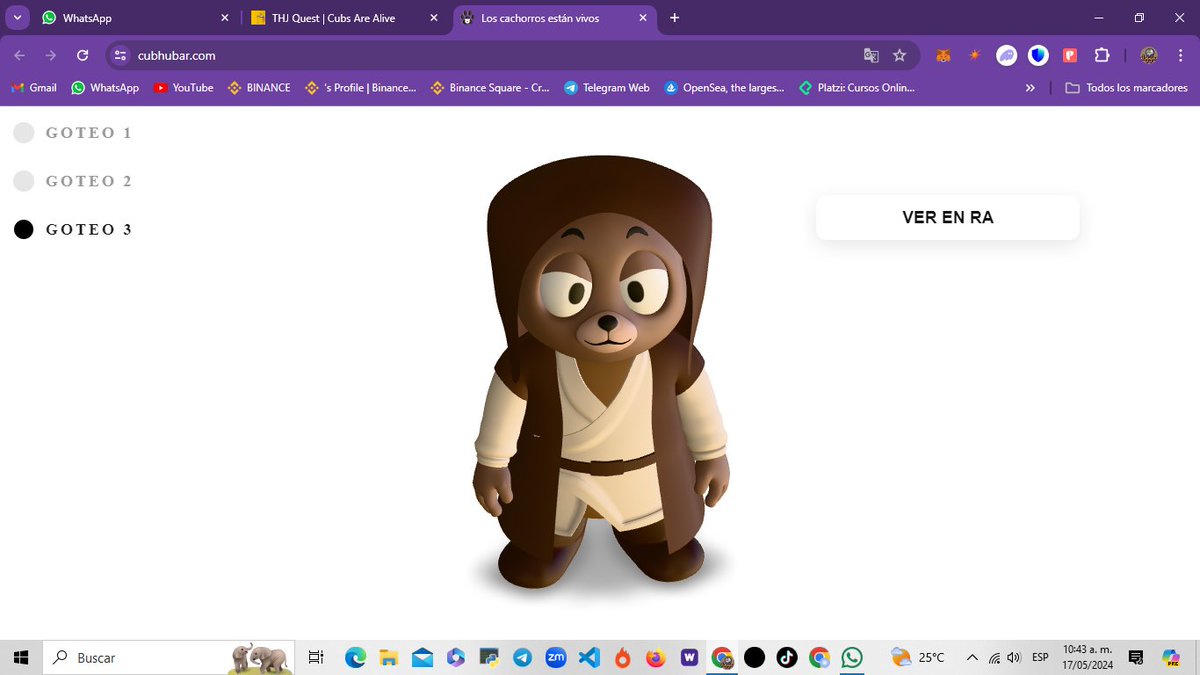Viewport: 1200px width, 675px height.
Task: Open the network Wi-Fi tray icon
Action: coord(994,657)
